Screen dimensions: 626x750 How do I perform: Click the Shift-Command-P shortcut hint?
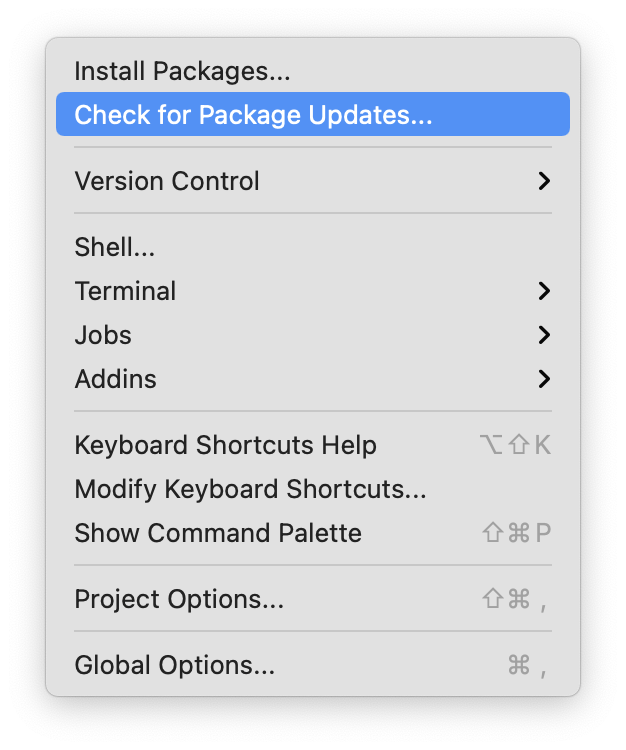pos(516,533)
